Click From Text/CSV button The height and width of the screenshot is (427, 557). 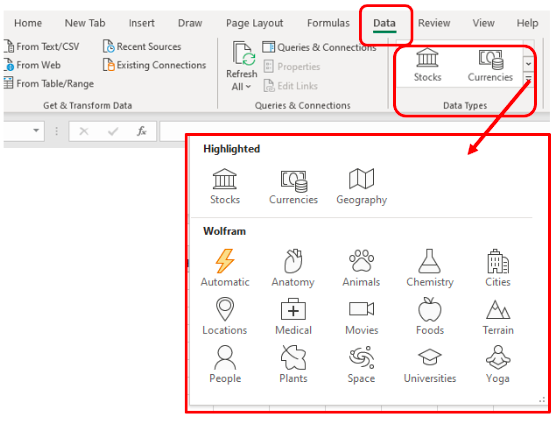(42, 47)
